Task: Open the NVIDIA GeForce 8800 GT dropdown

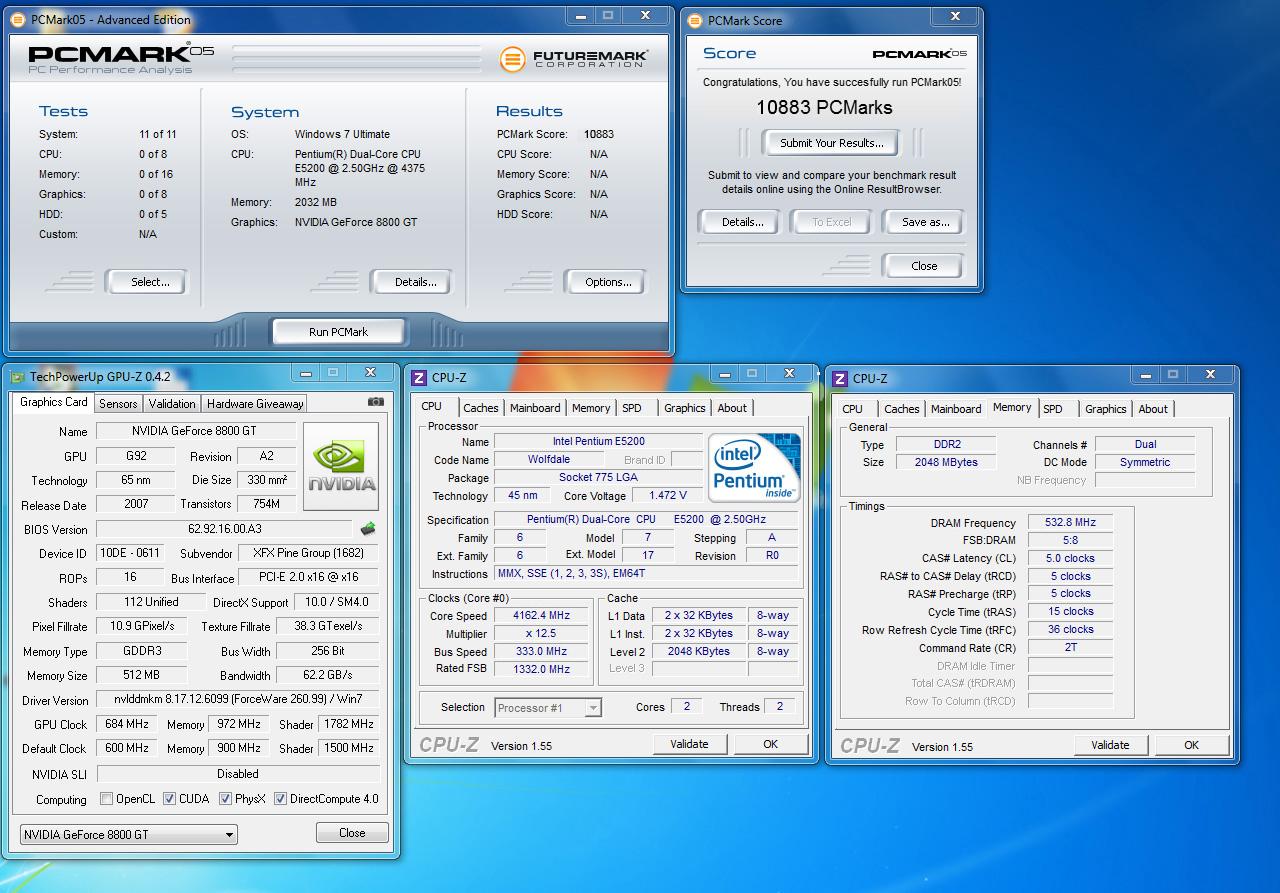Action: (x=128, y=834)
